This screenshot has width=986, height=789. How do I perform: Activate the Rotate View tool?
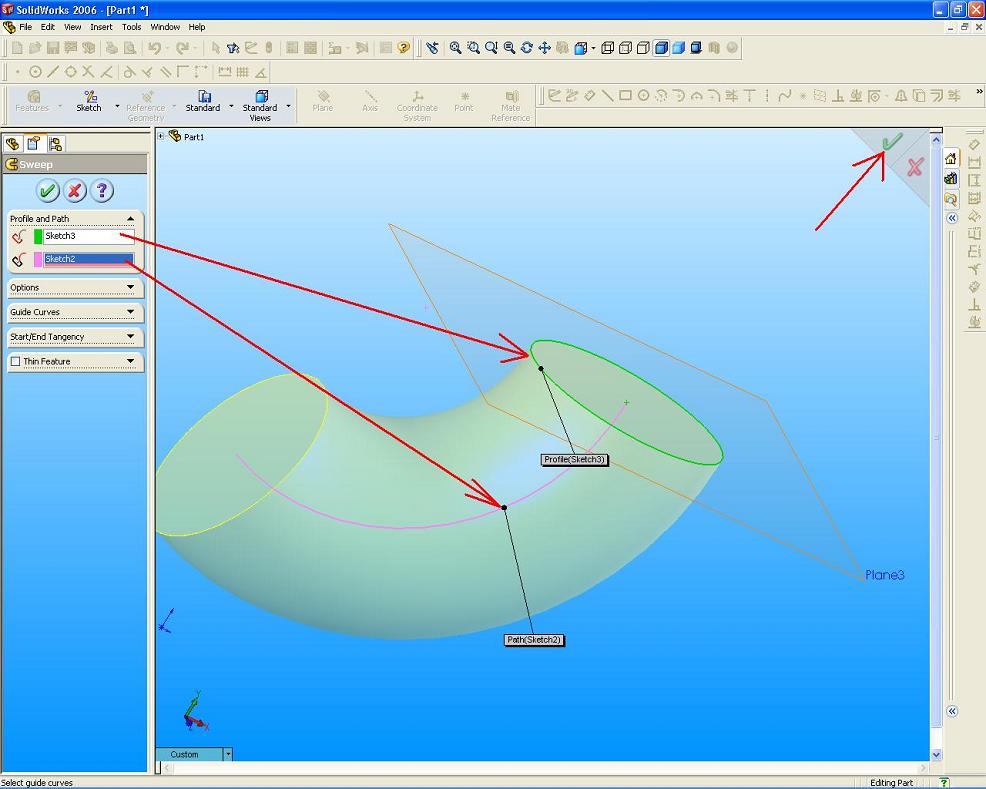[x=525, y=47]
